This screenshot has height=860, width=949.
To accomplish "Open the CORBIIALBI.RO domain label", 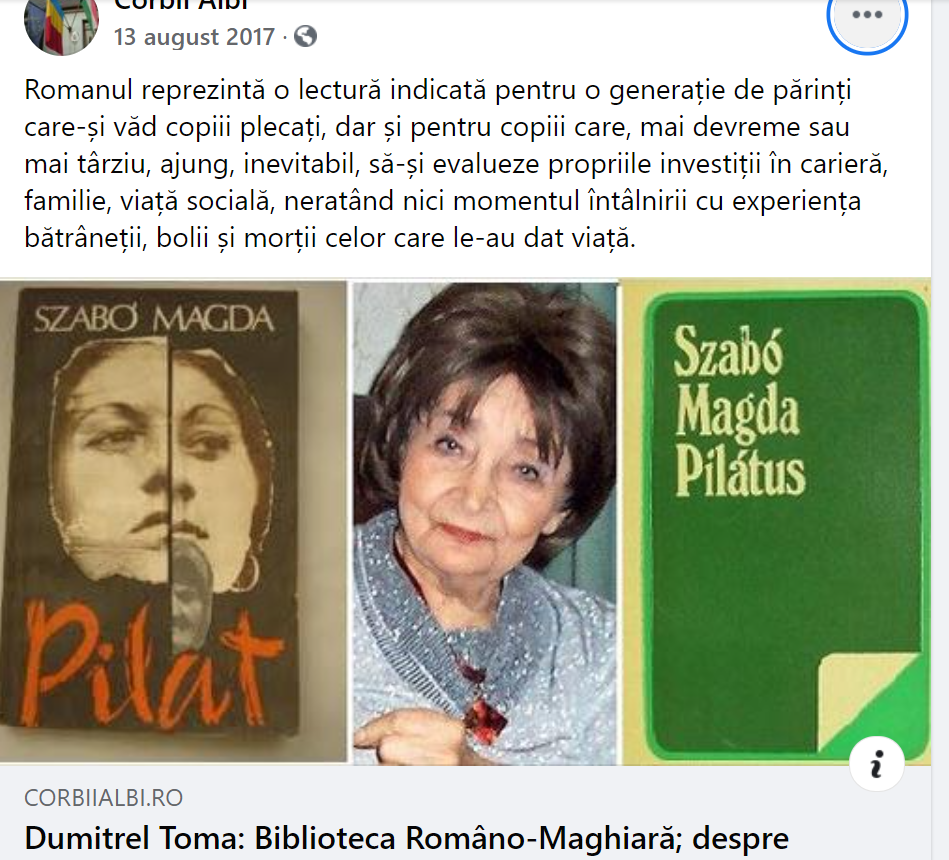I will [x=103, y=798].
